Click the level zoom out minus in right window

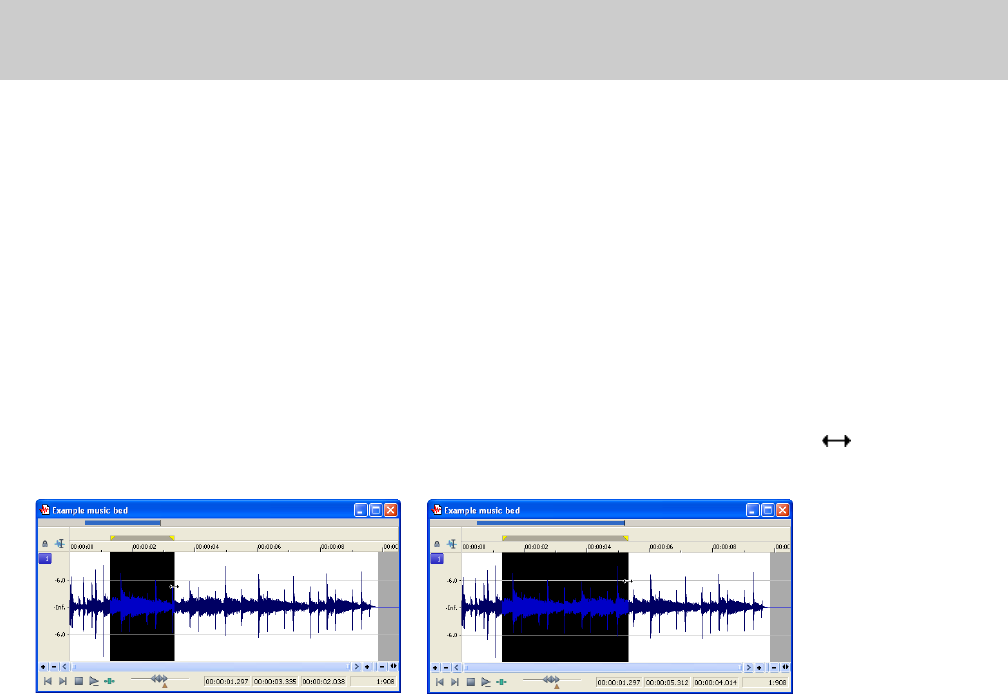coord(446,668)
